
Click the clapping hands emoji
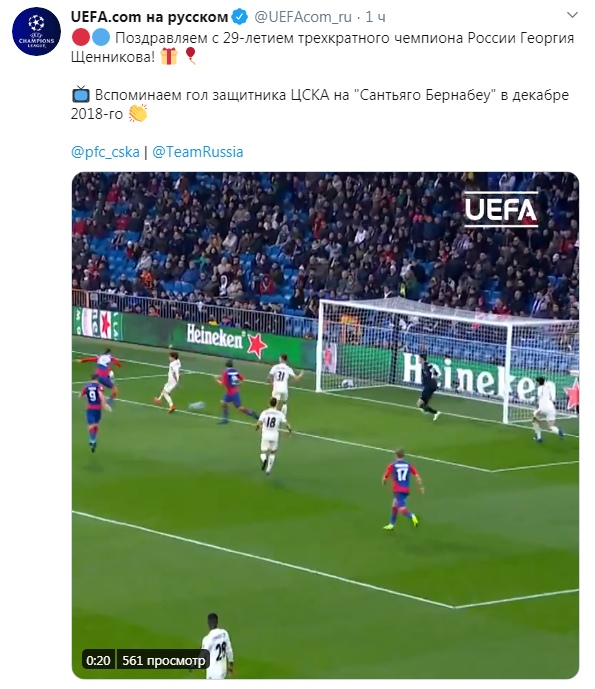[138, 113]
